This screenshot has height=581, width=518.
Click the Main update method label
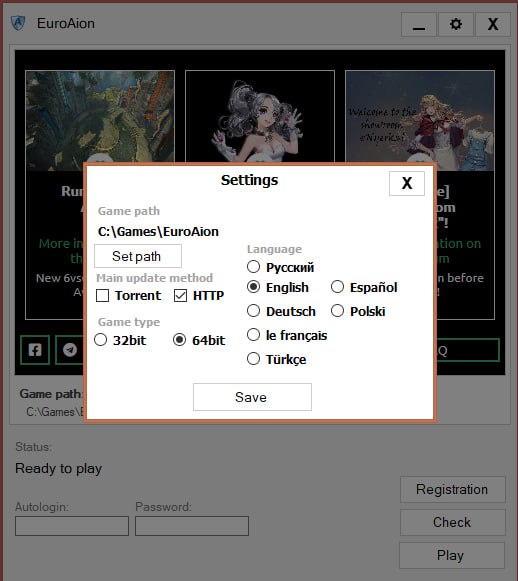(155, 278)
